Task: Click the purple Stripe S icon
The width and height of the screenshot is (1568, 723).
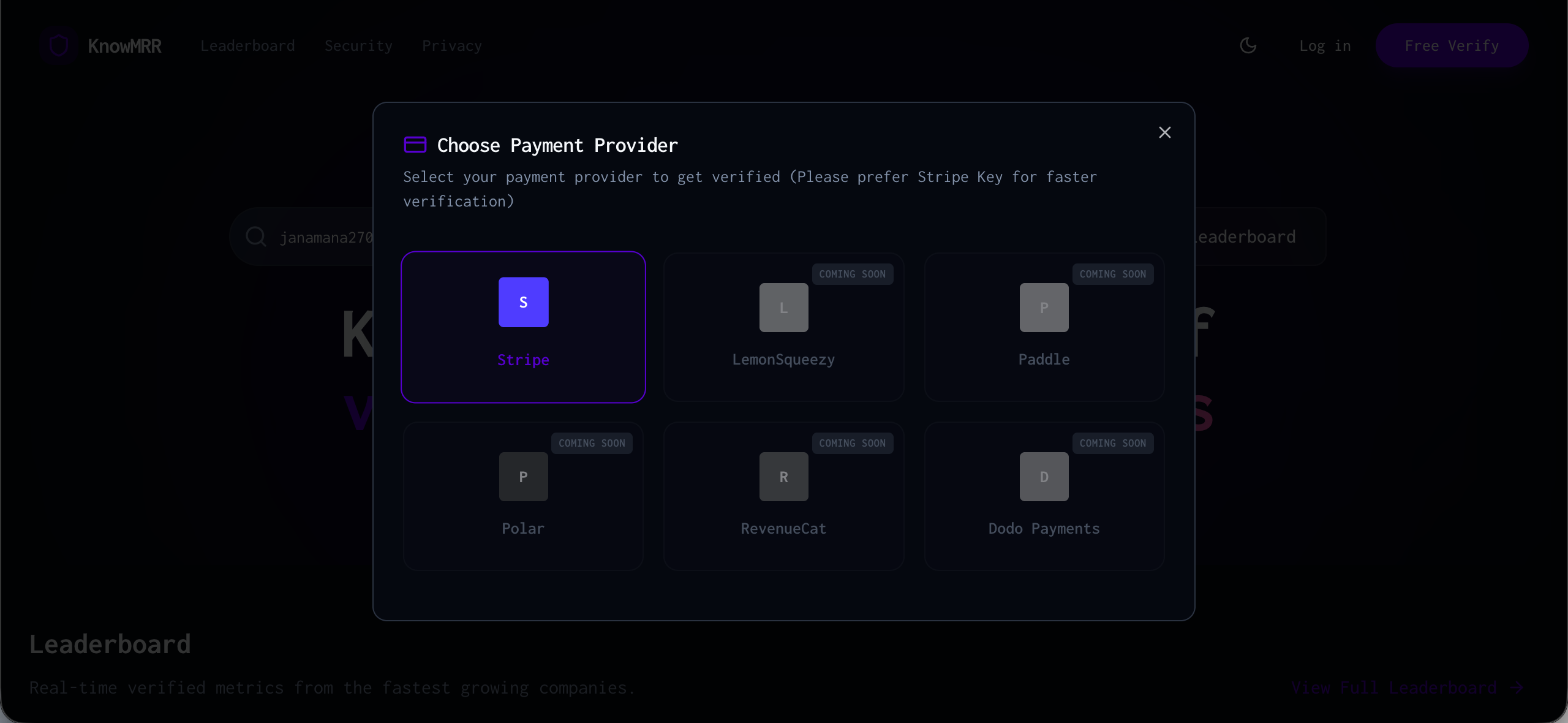Action: pos(523,302)
